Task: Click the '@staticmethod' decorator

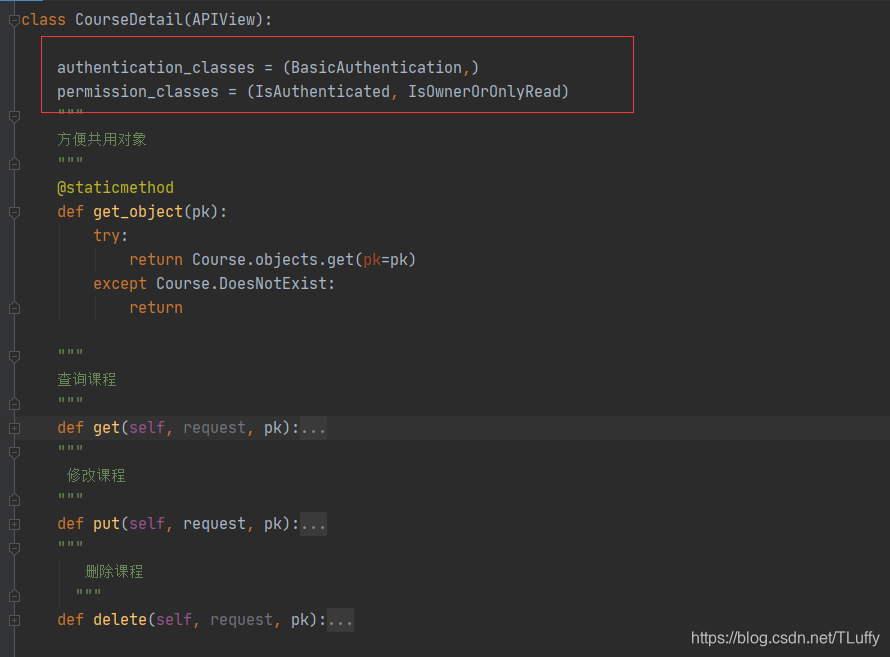Action: (x=116, y=188)
